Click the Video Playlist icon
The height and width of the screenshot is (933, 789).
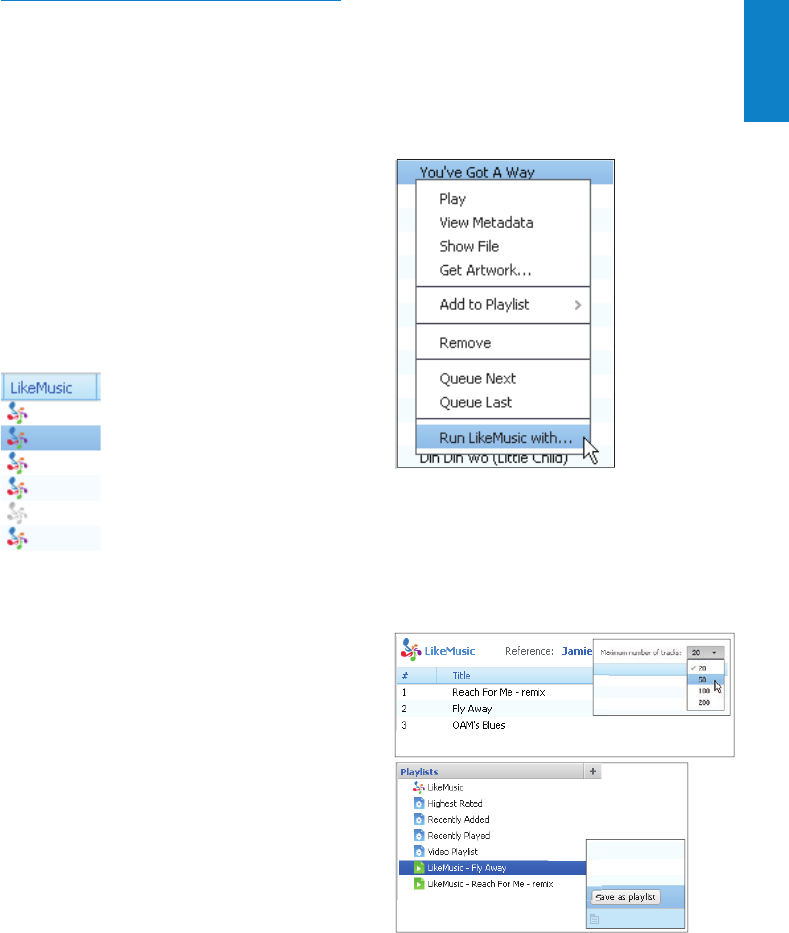point(419,851)
